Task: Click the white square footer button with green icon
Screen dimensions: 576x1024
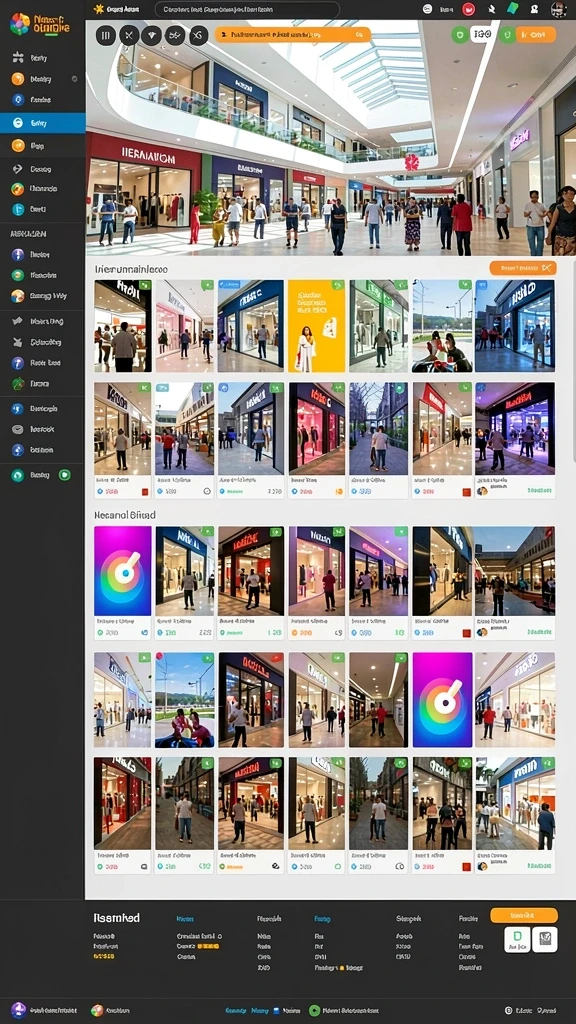Action: click(x=517, y=939)
